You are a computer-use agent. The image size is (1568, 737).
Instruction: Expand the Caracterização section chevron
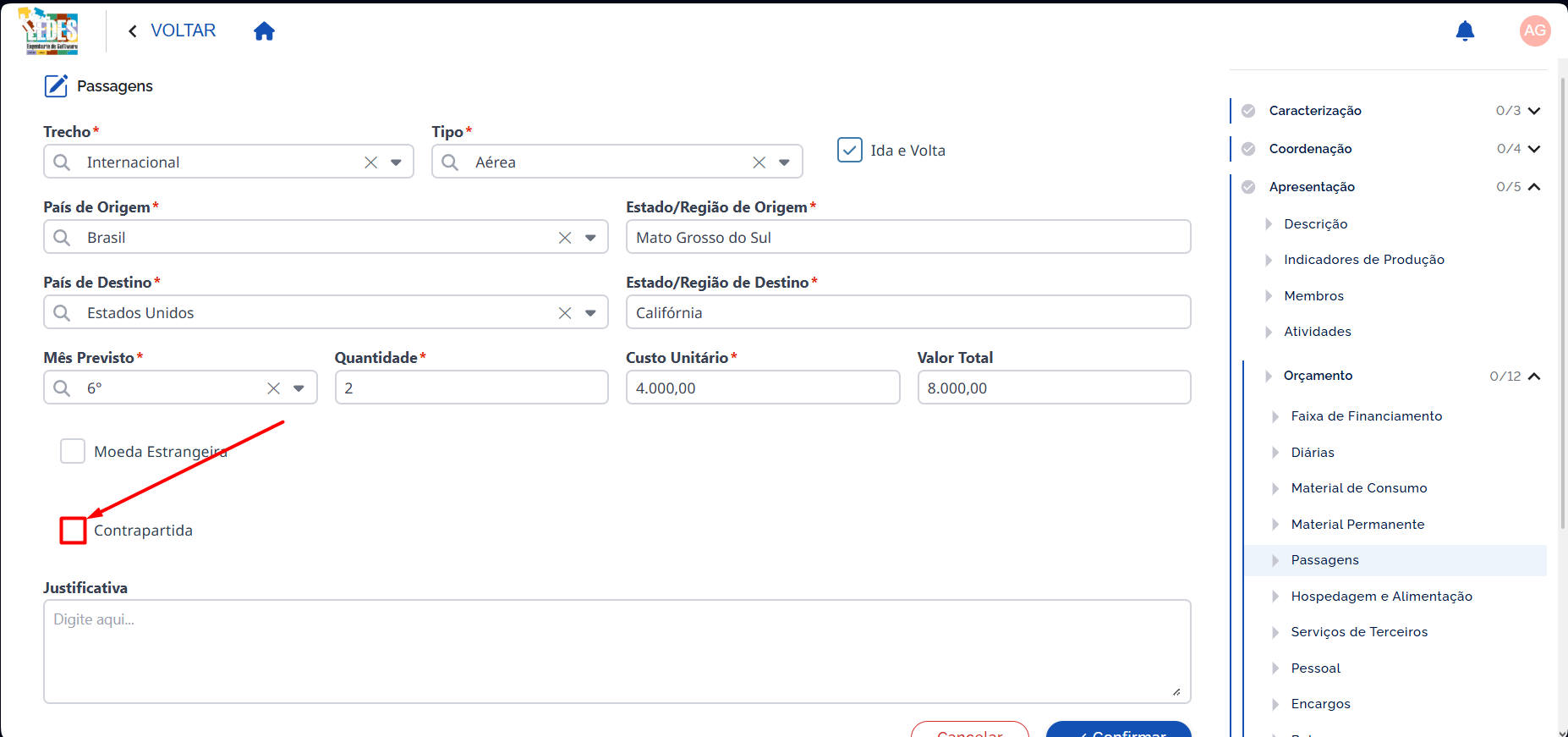[x=1534, y=111]
